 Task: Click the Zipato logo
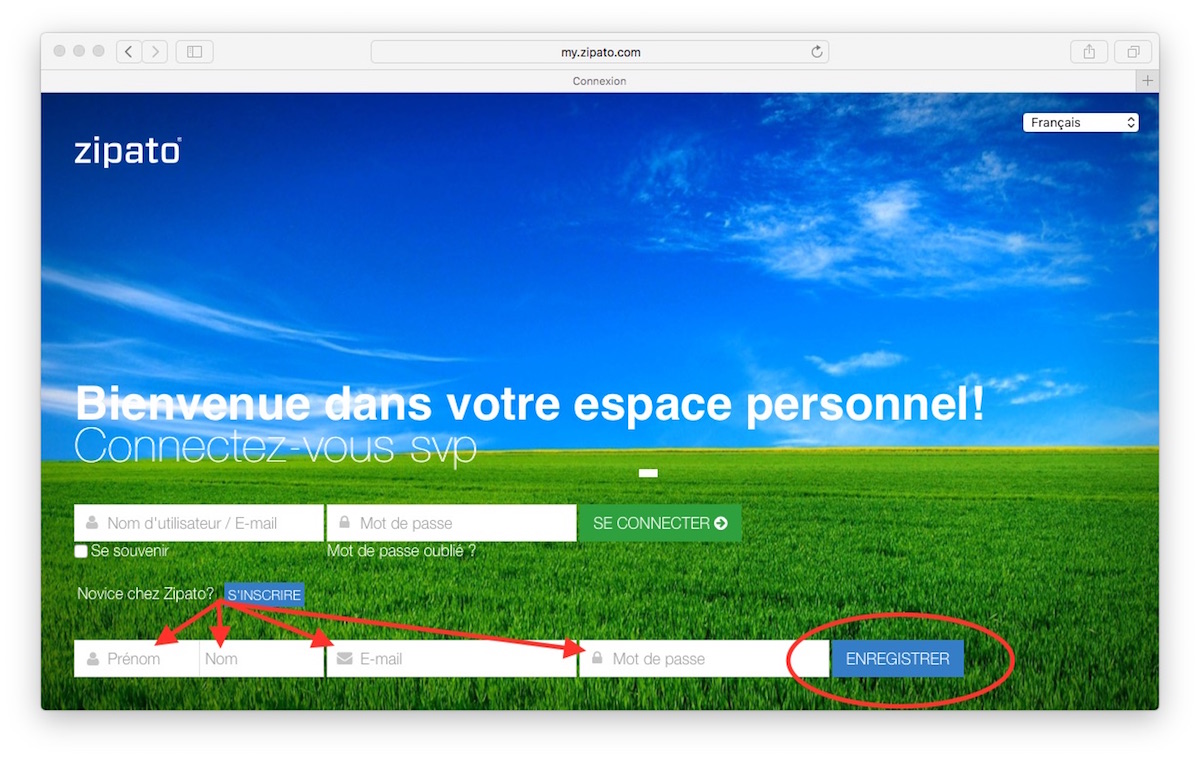(x=127, y=152)
